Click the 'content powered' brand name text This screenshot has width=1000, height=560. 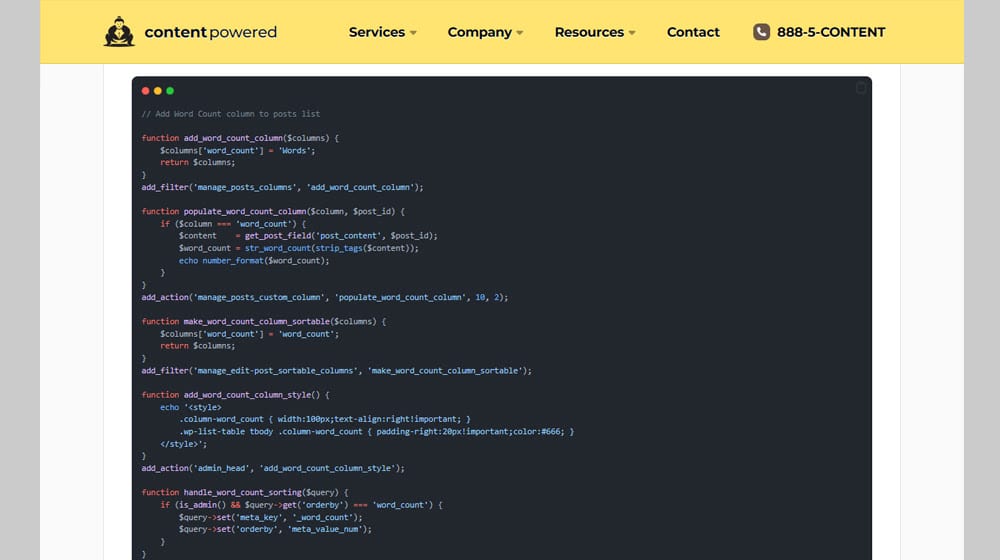pyautogui.click(x=210, y=32)
